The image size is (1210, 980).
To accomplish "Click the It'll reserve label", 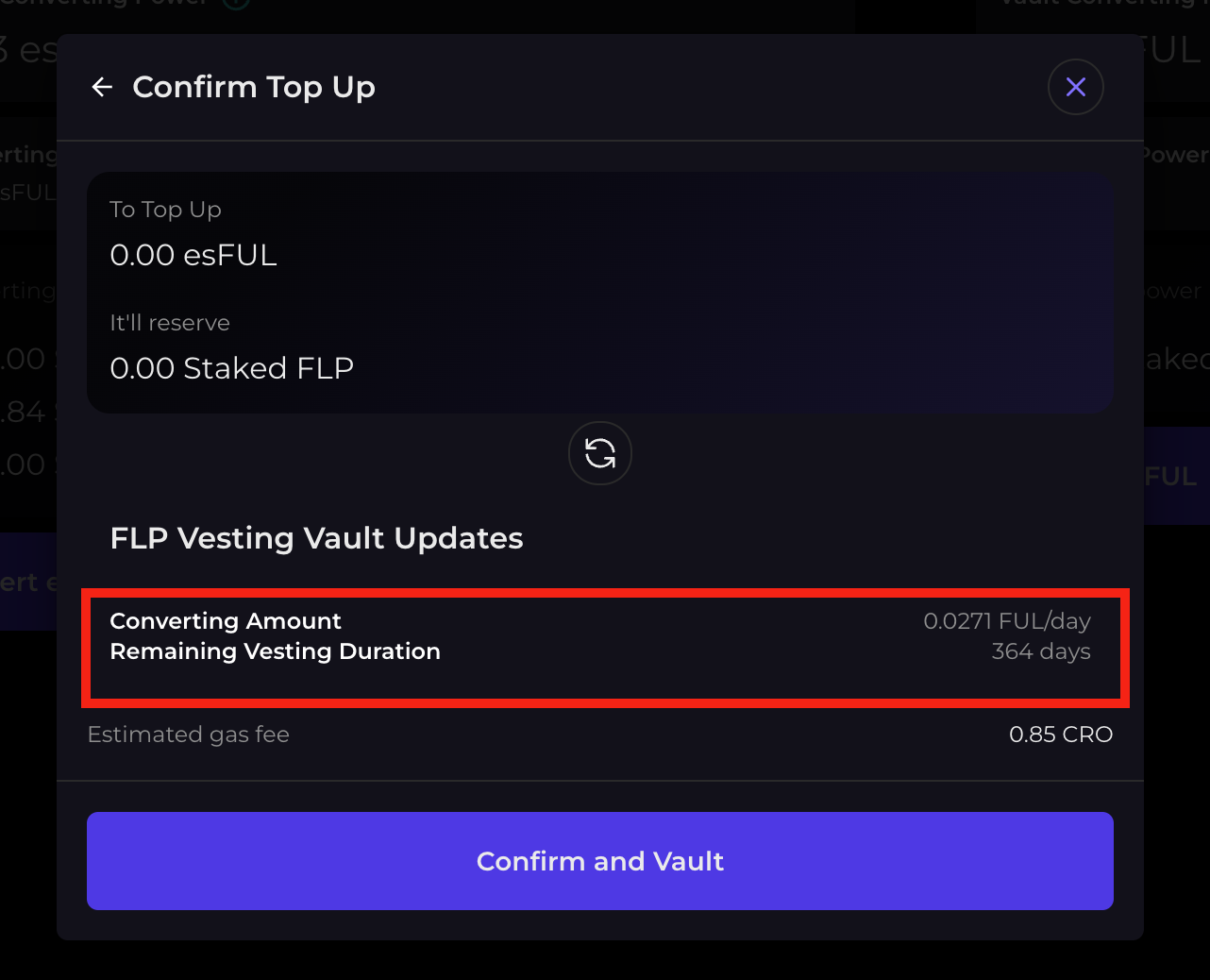I will 170,323.
